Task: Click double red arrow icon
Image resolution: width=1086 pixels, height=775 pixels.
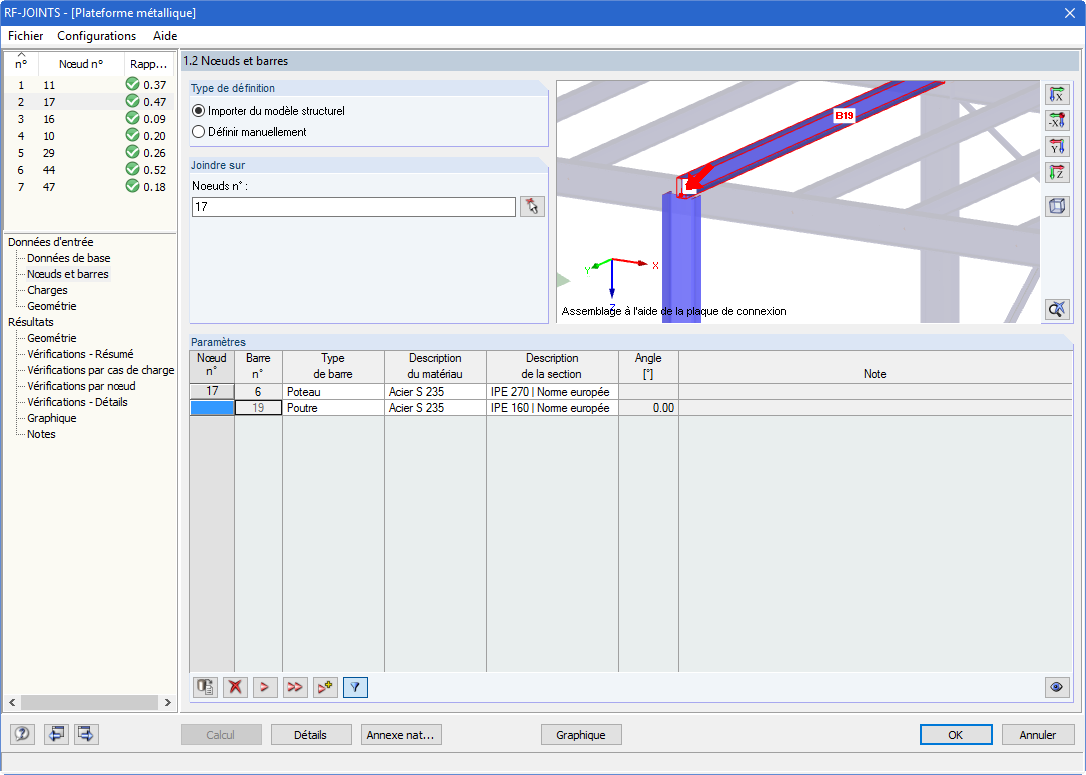Action: click(295, 687)
